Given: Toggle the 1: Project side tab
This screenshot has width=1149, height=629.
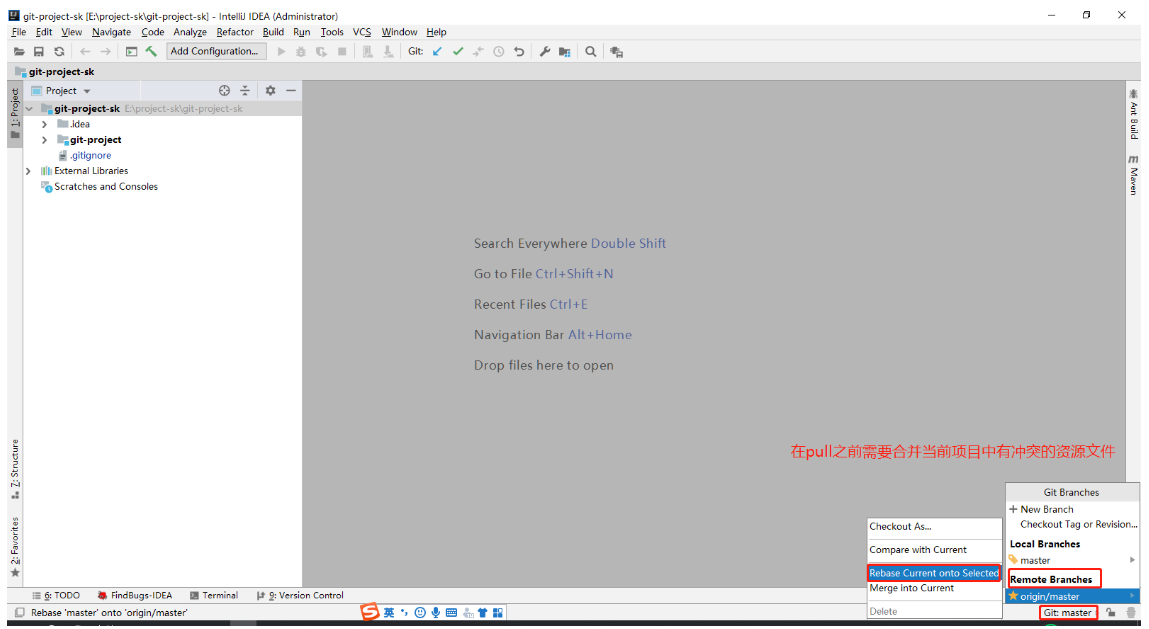Looking at the screenshot, I should pos(15,114).
